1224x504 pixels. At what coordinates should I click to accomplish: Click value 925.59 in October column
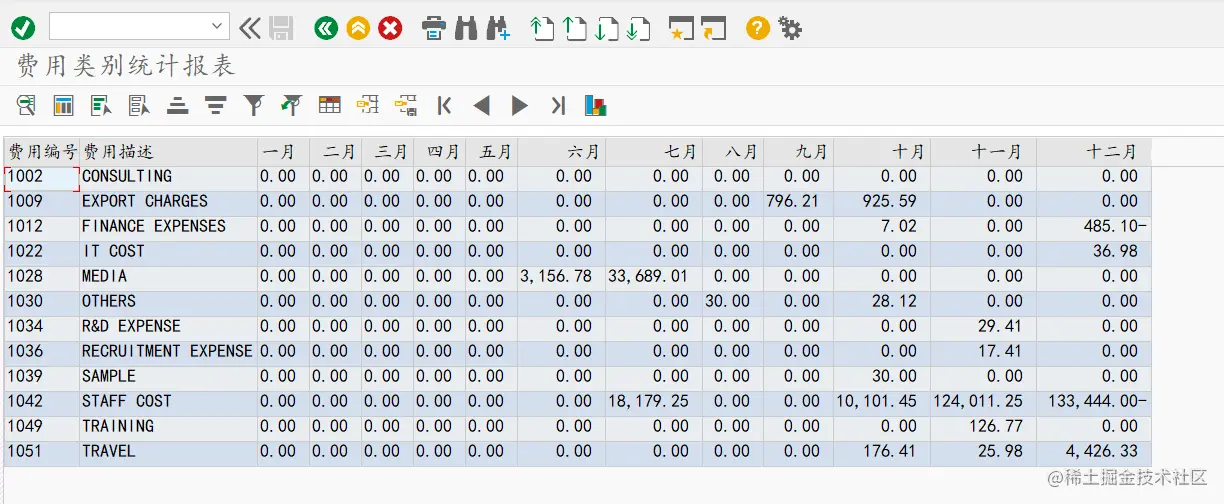click(x=888, y=202)
